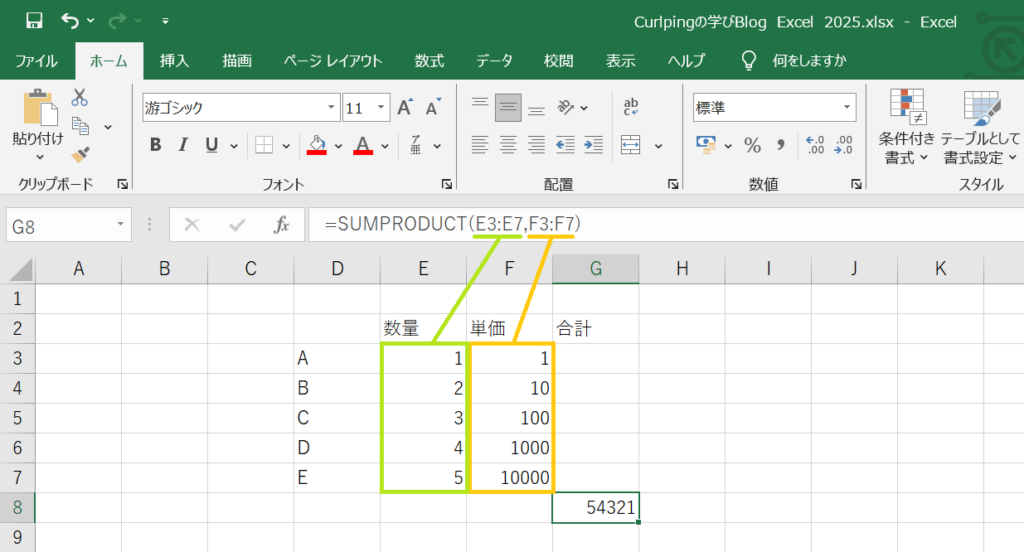Open the 游ゴシック font name dropdown

coord(331,107)
